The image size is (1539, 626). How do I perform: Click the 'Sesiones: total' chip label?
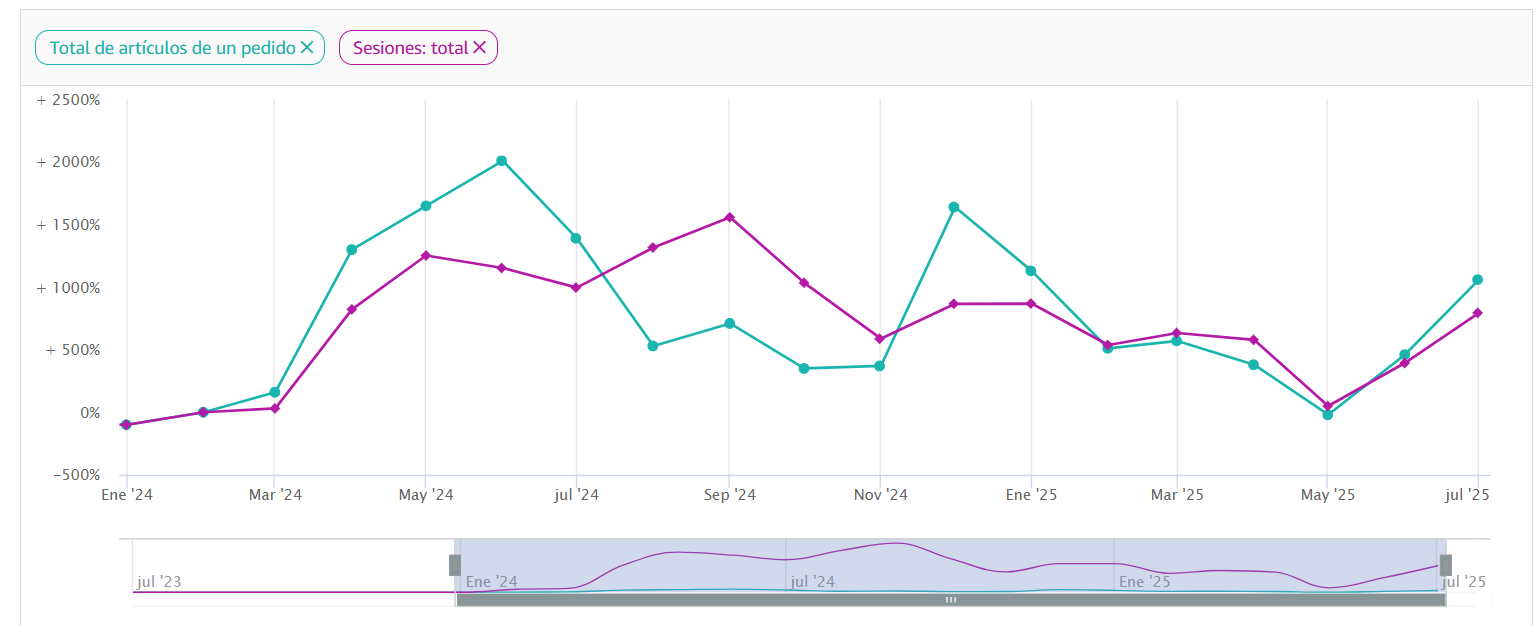pos(410,48)
